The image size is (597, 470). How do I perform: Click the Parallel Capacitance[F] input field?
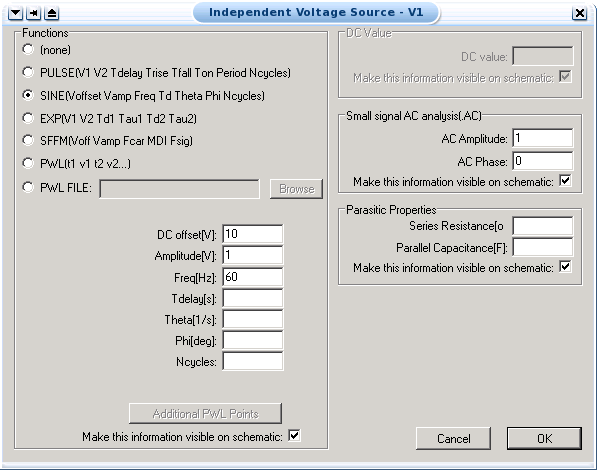pos(543,247)
